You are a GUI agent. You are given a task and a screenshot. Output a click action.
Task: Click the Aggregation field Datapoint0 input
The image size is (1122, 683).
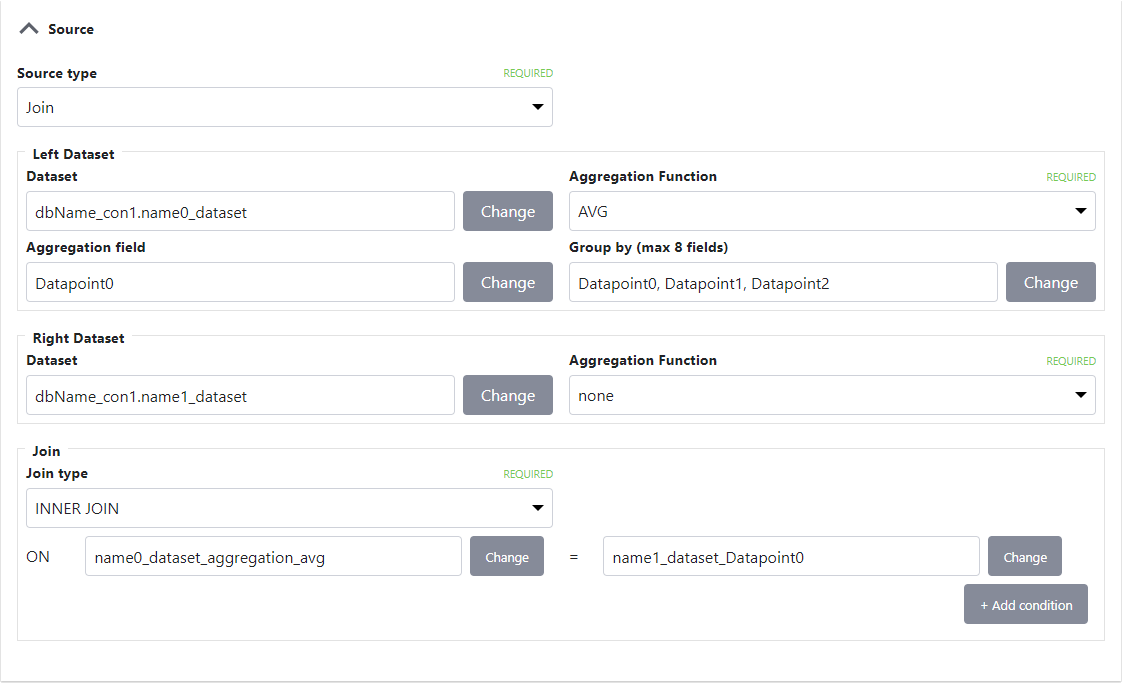240,282
